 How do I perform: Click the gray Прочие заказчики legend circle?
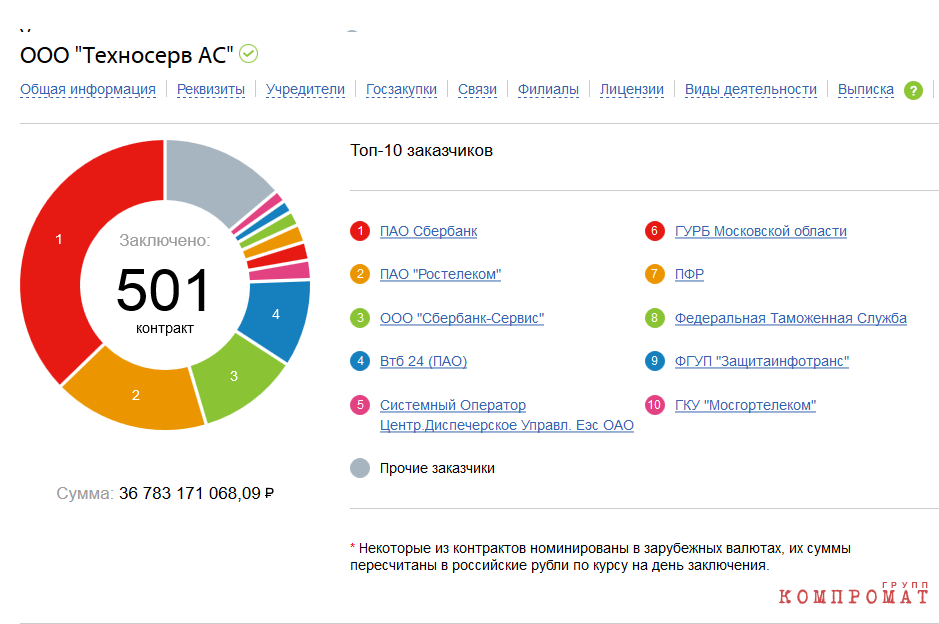360,468
